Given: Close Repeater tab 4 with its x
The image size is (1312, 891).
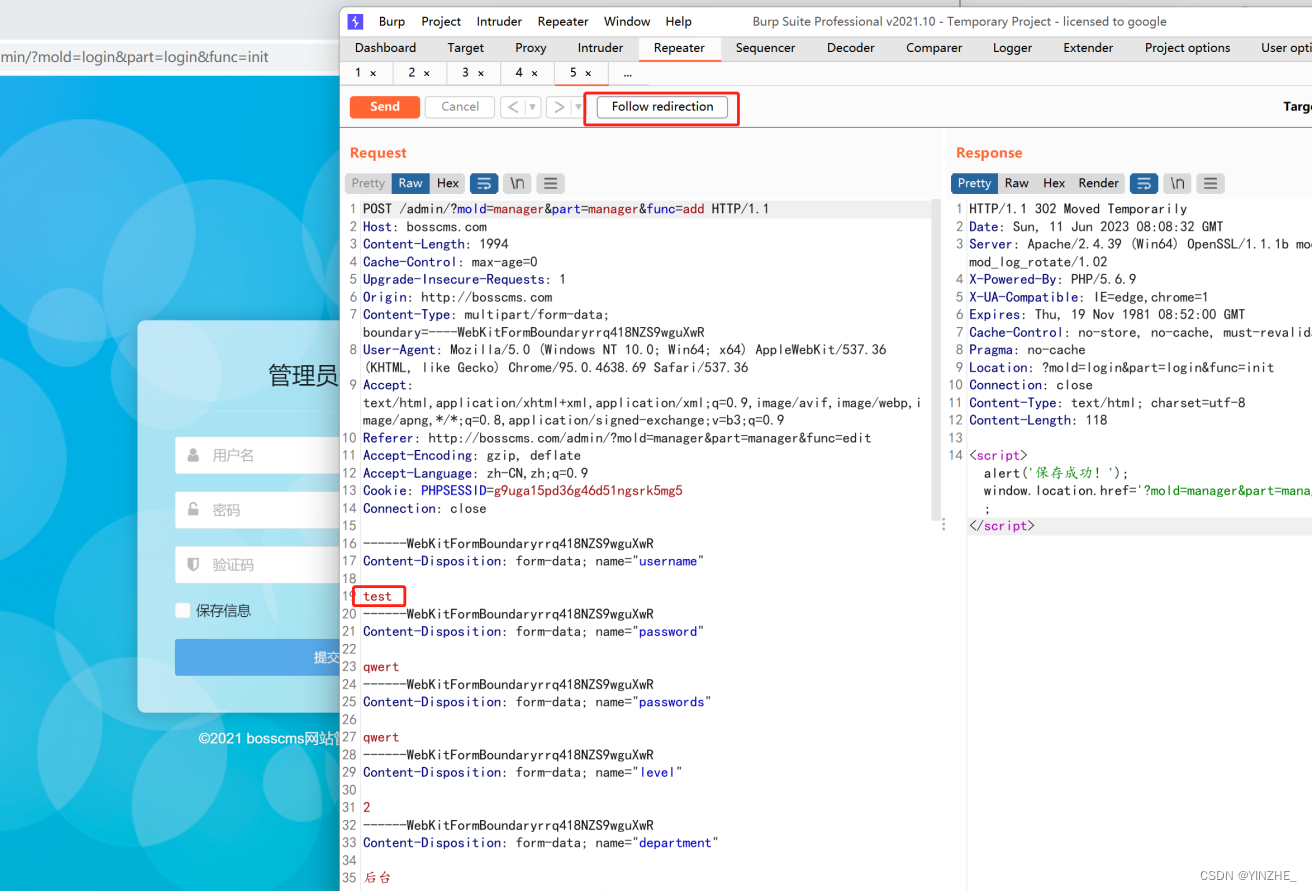Looking at the screenshot, I should point(534,73).
